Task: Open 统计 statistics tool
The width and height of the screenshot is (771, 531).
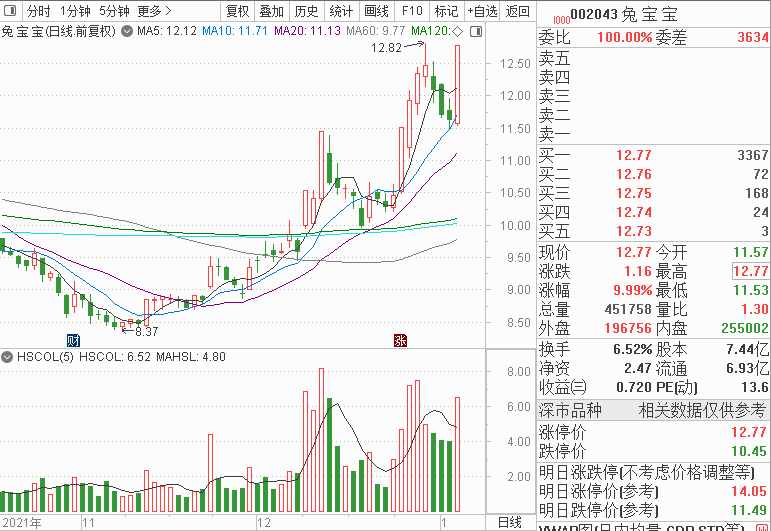Action: [342, 11]
